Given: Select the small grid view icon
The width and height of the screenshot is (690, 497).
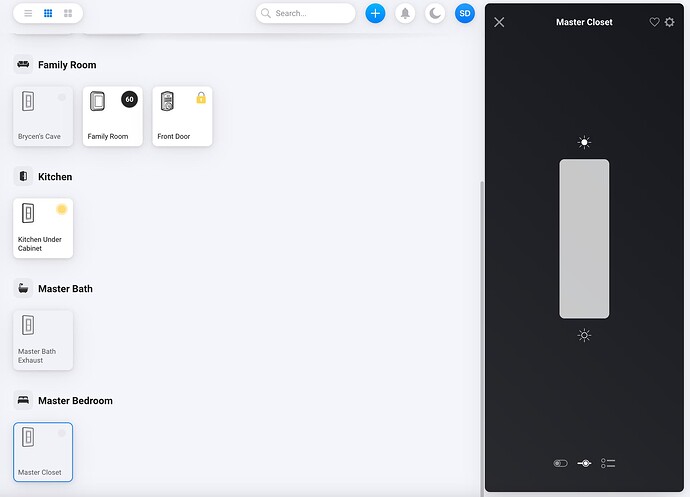Looking at the screenshot, I should [x=48, y=13].
